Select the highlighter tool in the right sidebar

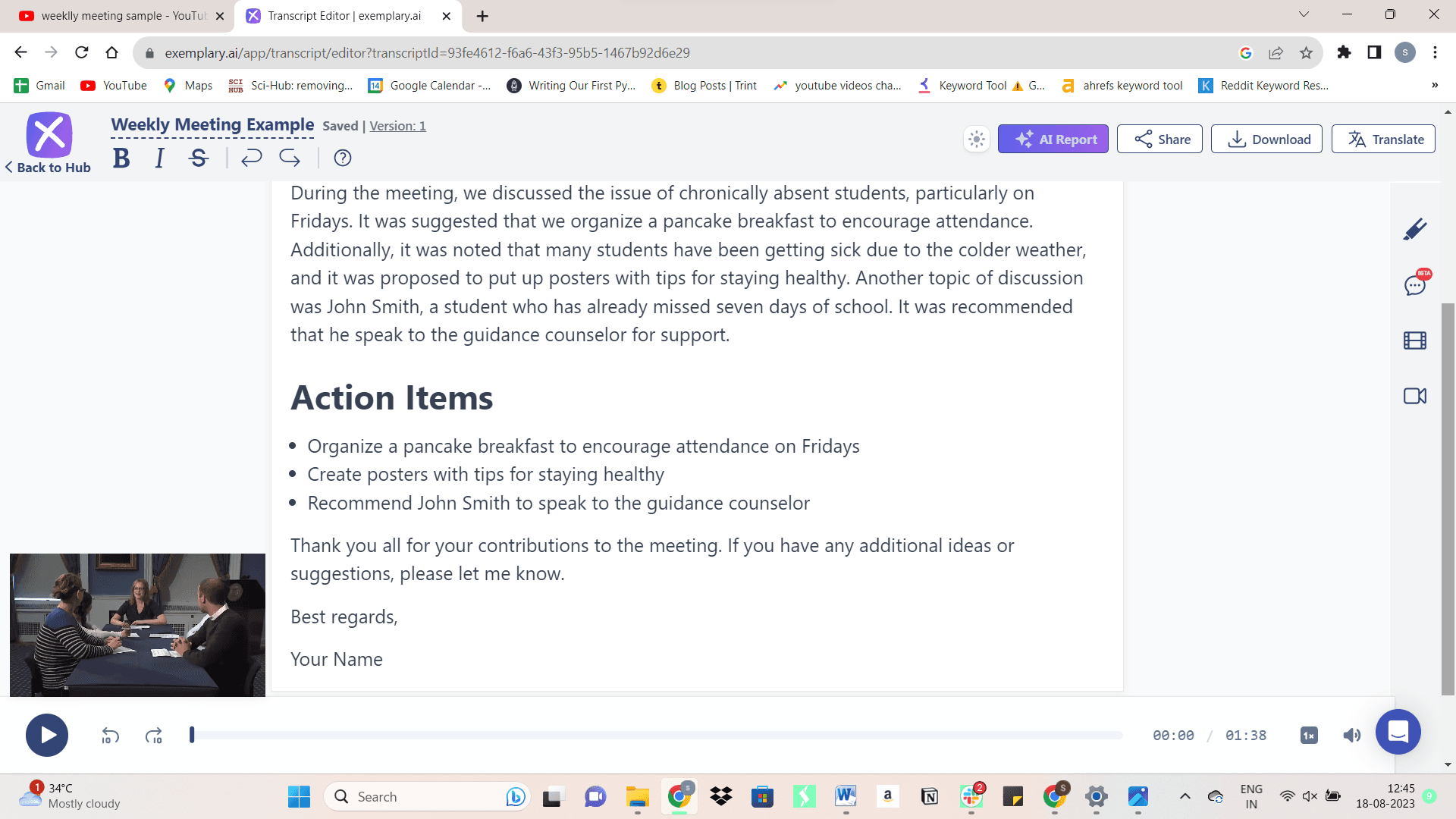pyautogui.click(x=1415, y=228)
